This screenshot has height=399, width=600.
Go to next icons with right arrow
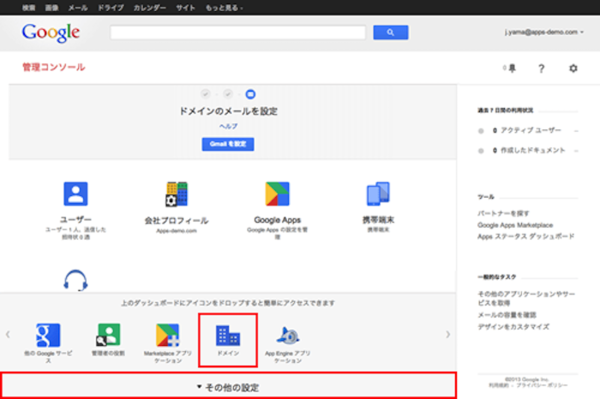(448, 334)
